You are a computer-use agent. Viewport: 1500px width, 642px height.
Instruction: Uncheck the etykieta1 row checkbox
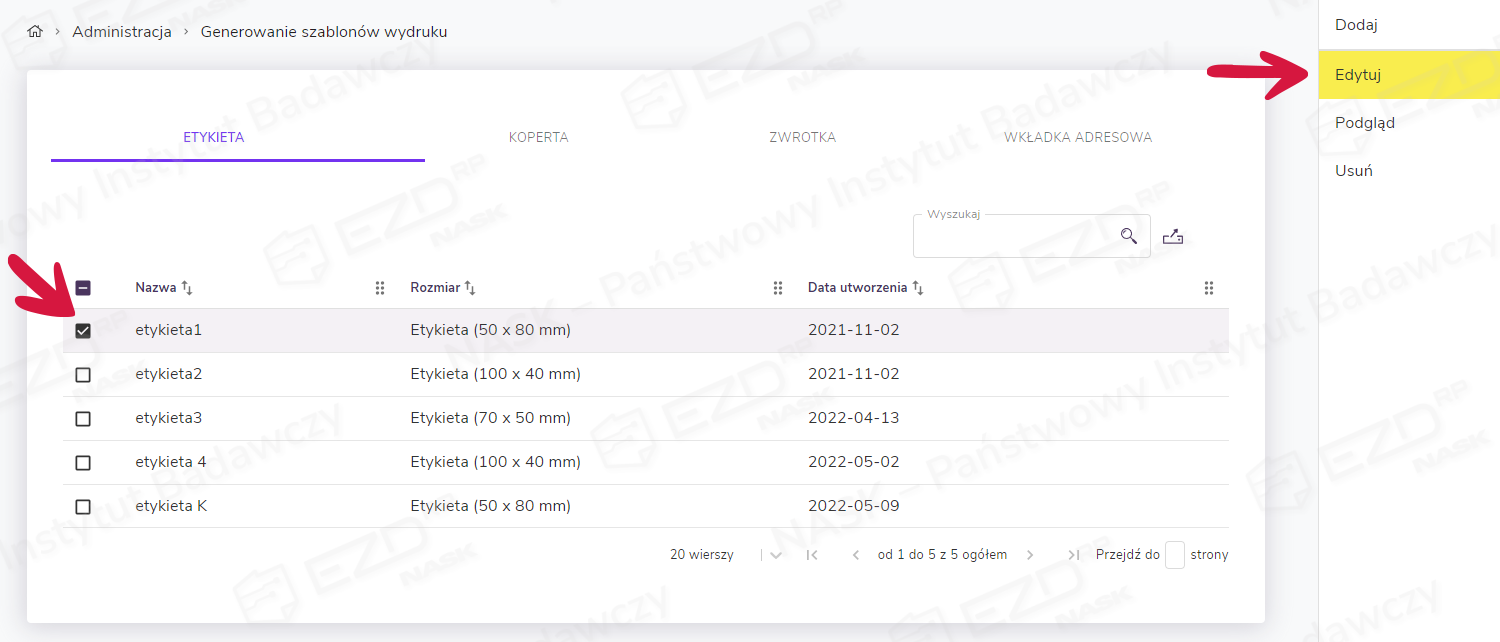(83, 331)
